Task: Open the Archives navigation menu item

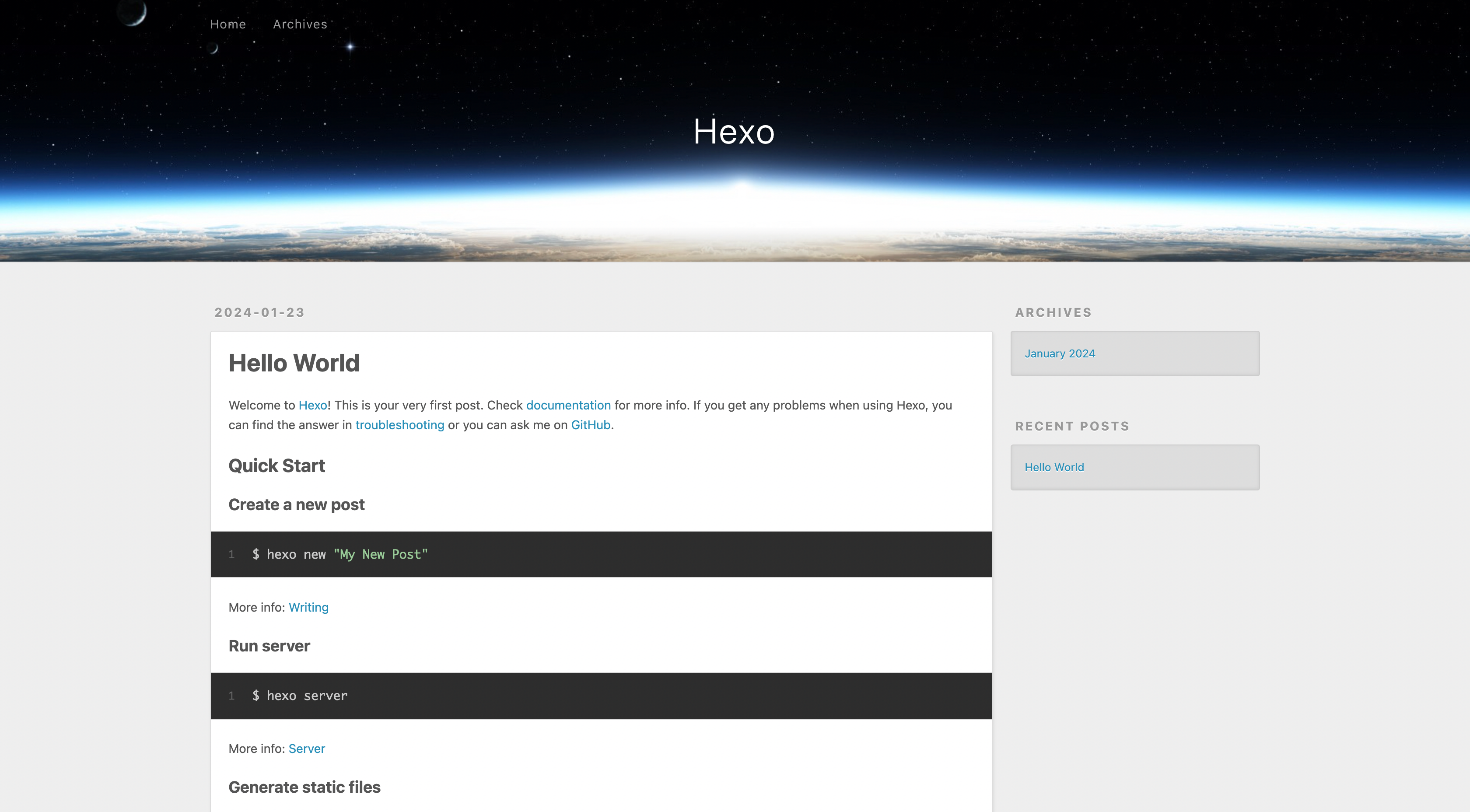Action: pyautogui.click(x=300, y=24)
